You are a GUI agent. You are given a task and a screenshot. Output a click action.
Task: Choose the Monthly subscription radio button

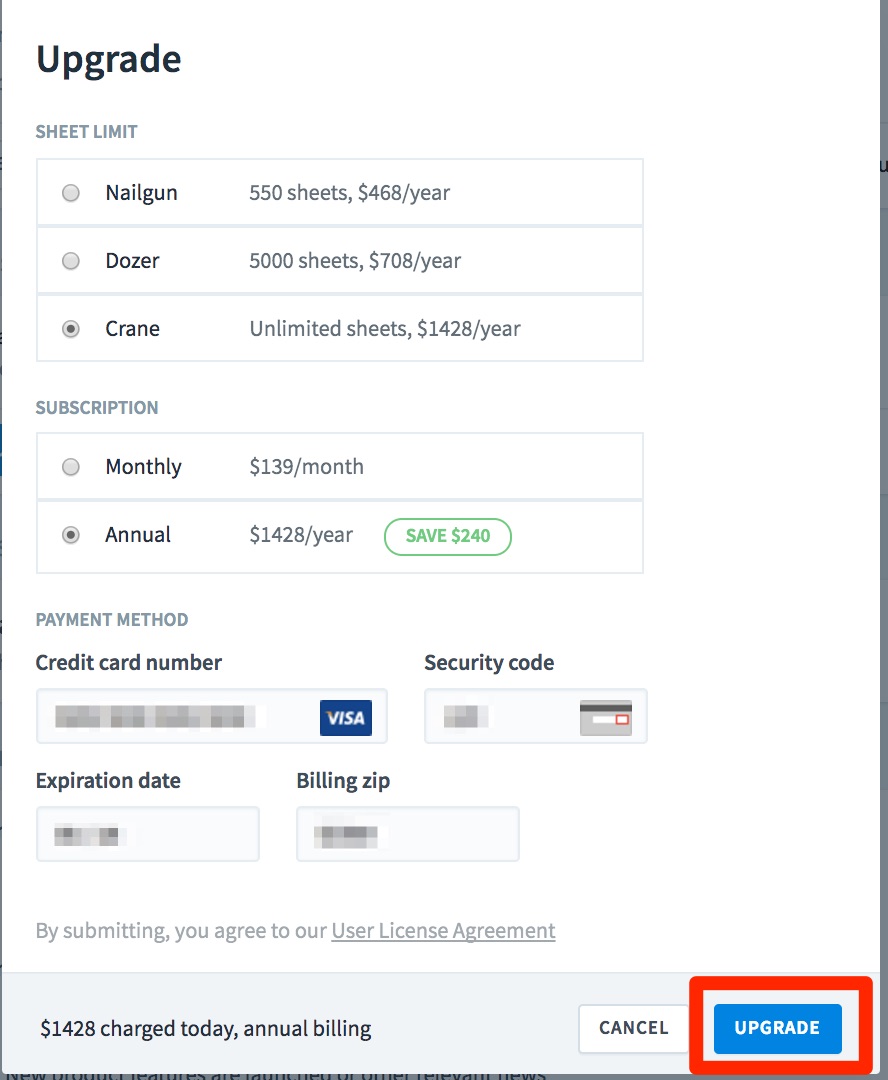pyautogui.click(x=71, y=467)
